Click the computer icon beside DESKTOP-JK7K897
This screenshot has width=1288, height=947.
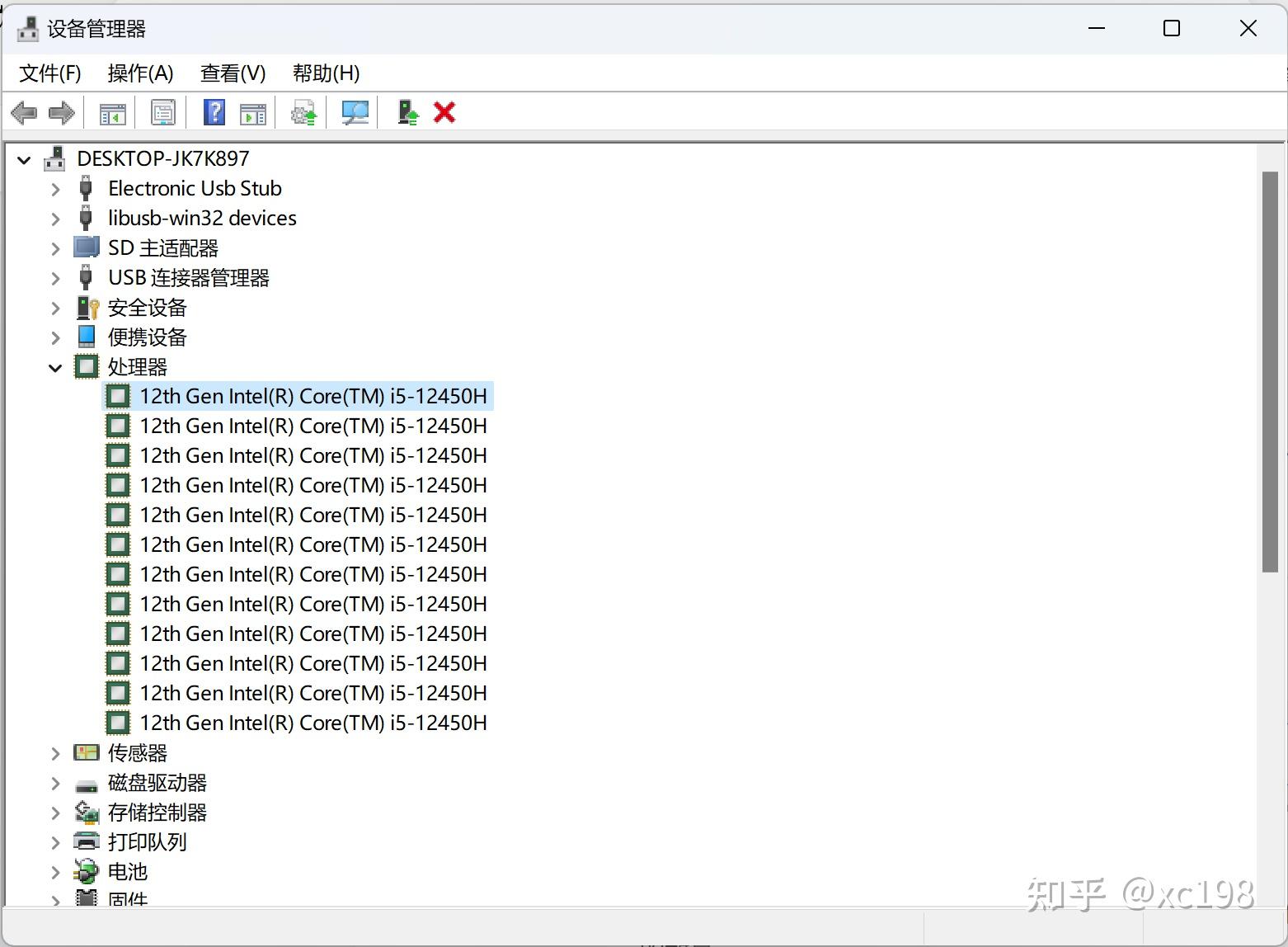click(55, 158)
